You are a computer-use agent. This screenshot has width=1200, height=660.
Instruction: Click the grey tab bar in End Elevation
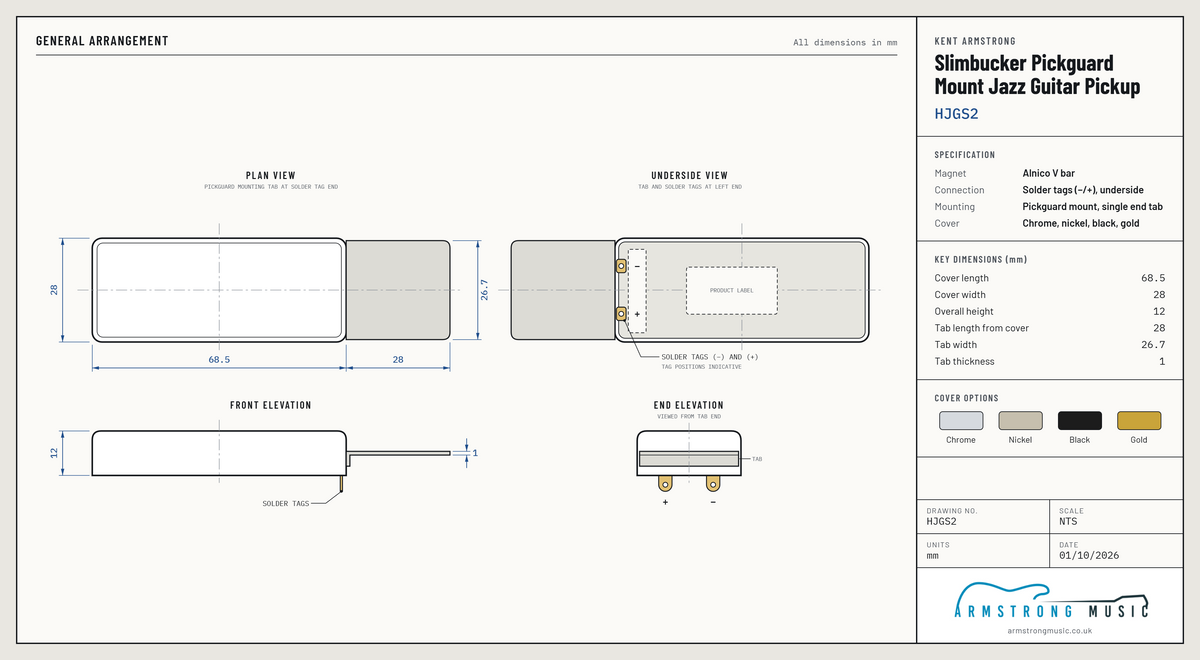pos(689,458)
